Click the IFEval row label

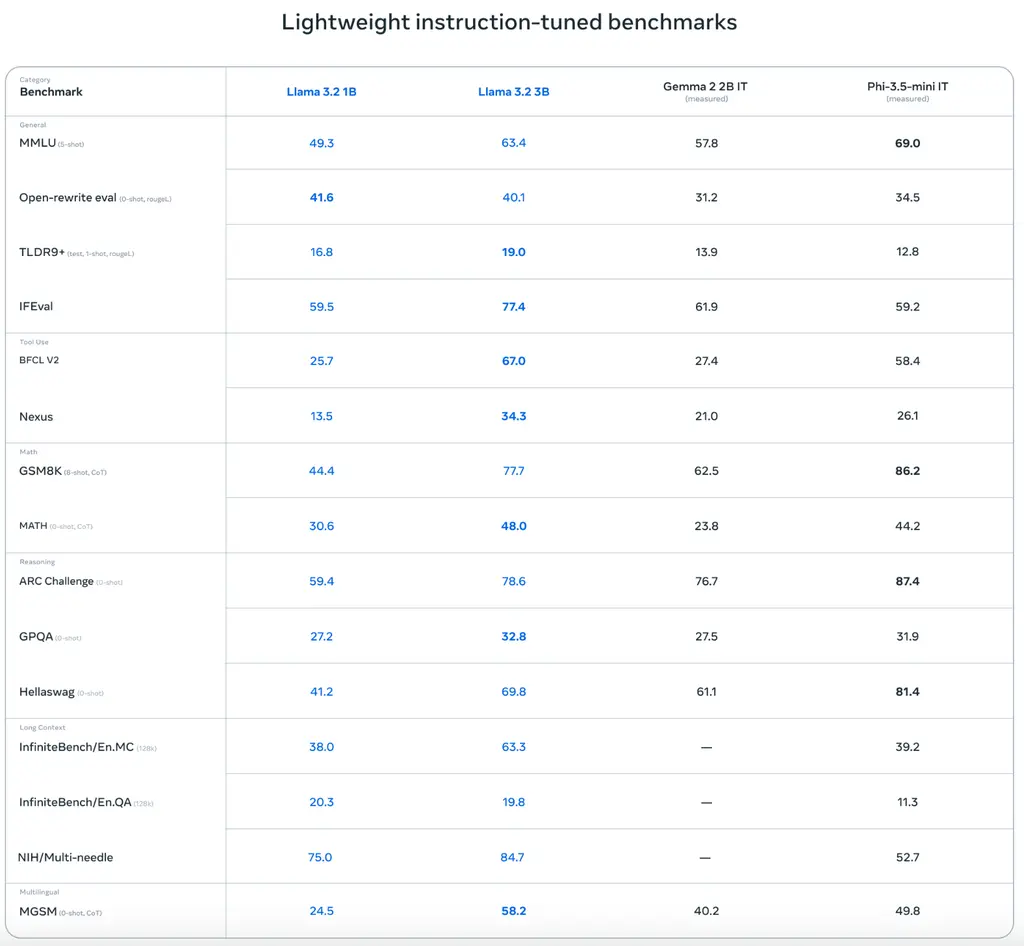coord(36,306)
